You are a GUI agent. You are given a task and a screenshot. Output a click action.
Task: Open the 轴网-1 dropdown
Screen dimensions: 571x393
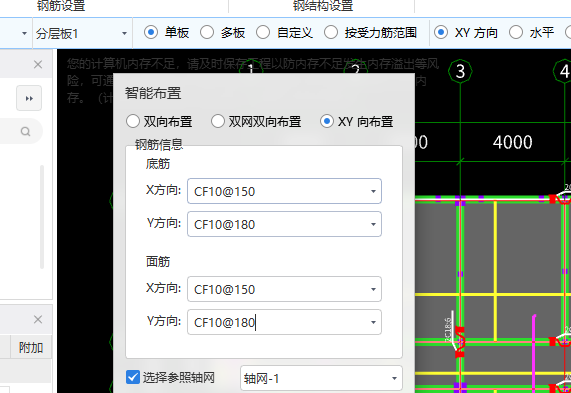(321, 378)
